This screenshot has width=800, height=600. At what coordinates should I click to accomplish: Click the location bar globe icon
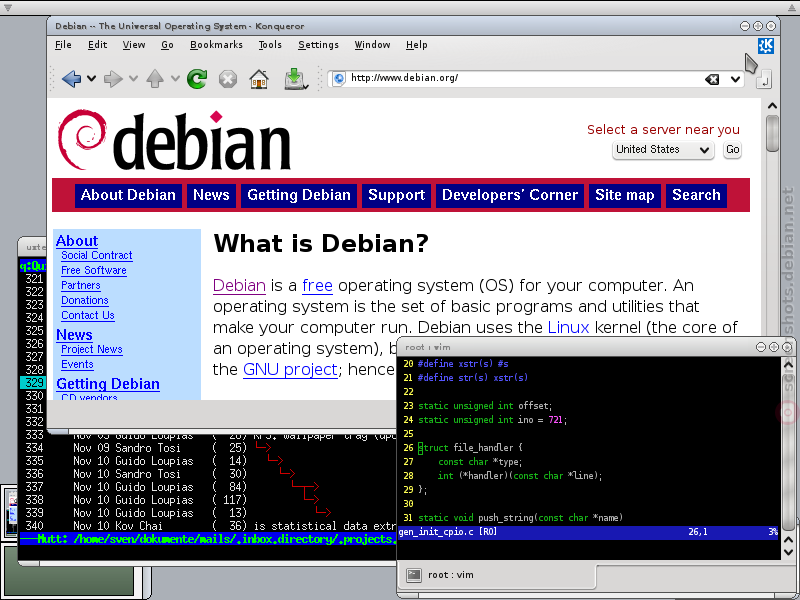click(x=339, y=78)
